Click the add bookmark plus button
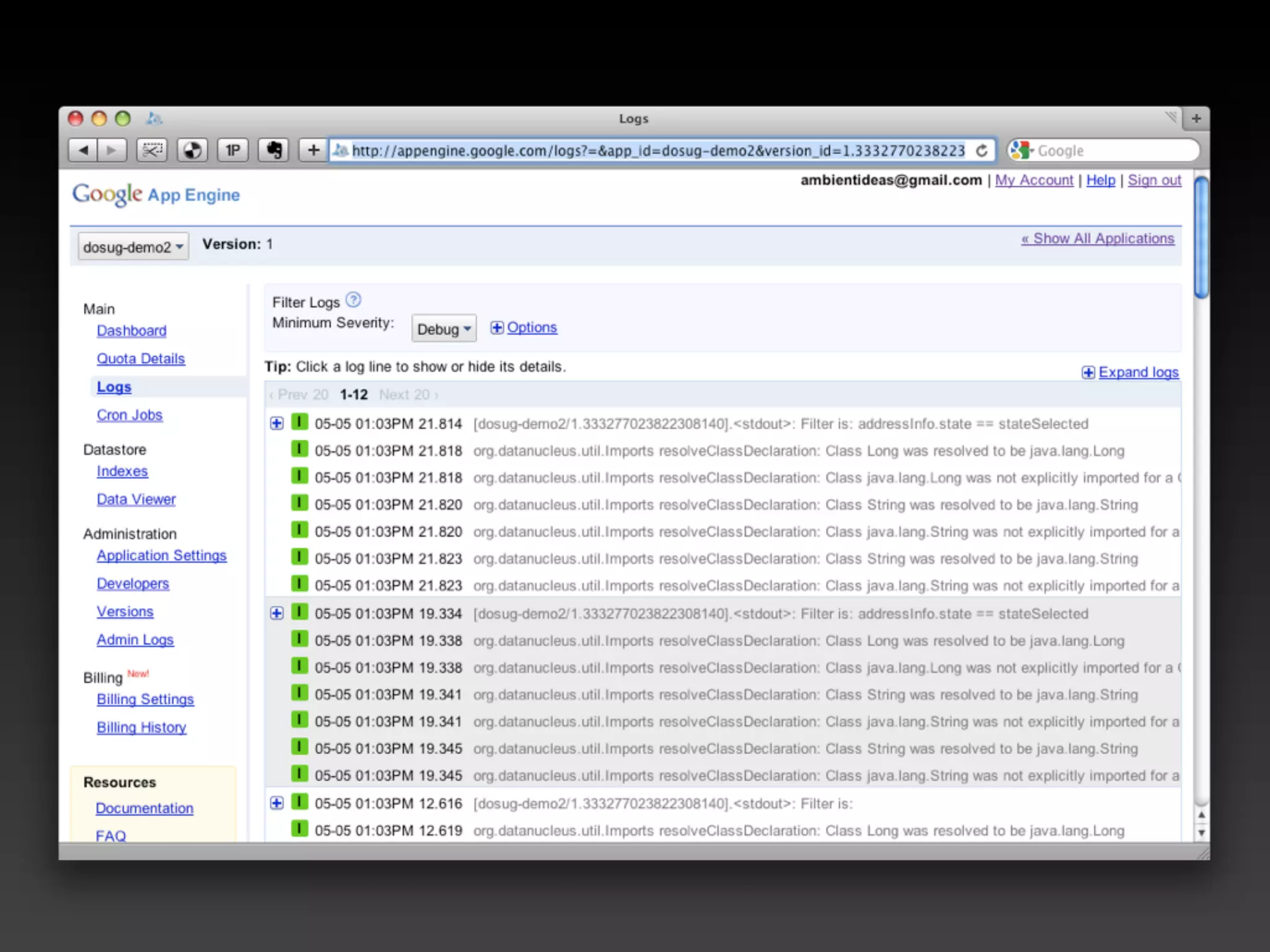 tap(313, 150)
